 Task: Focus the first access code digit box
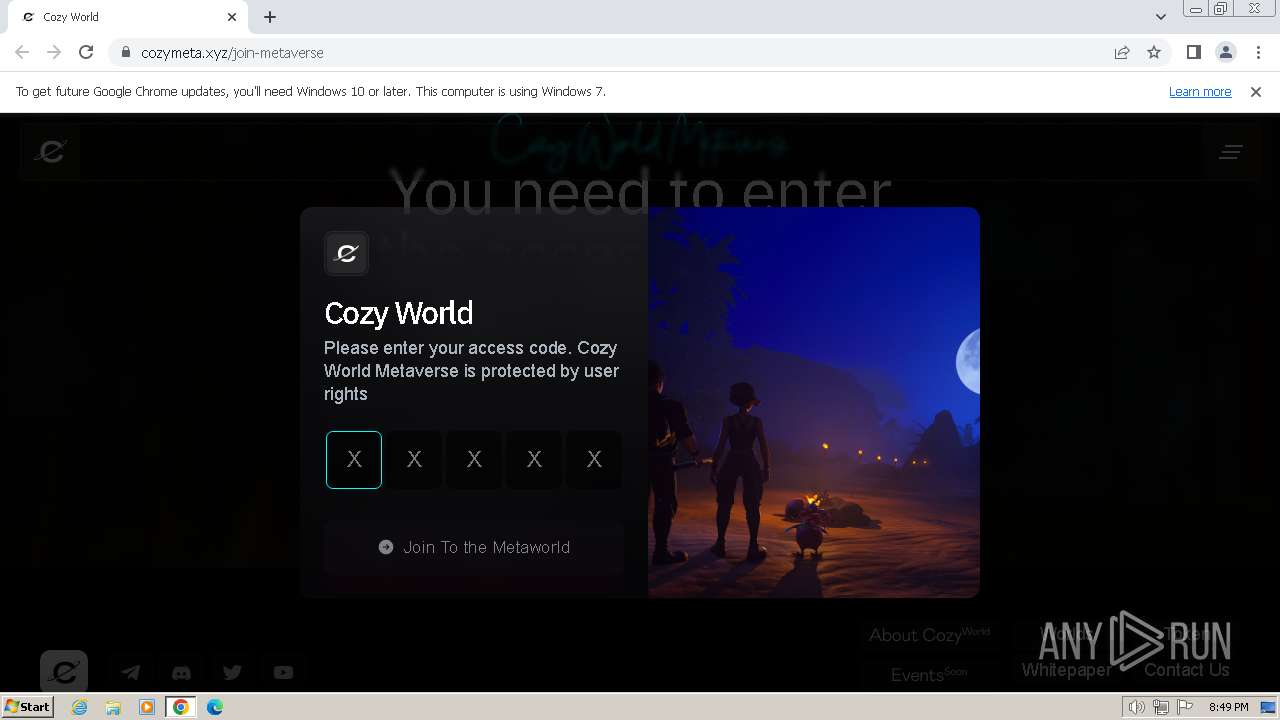coord(354,460)
